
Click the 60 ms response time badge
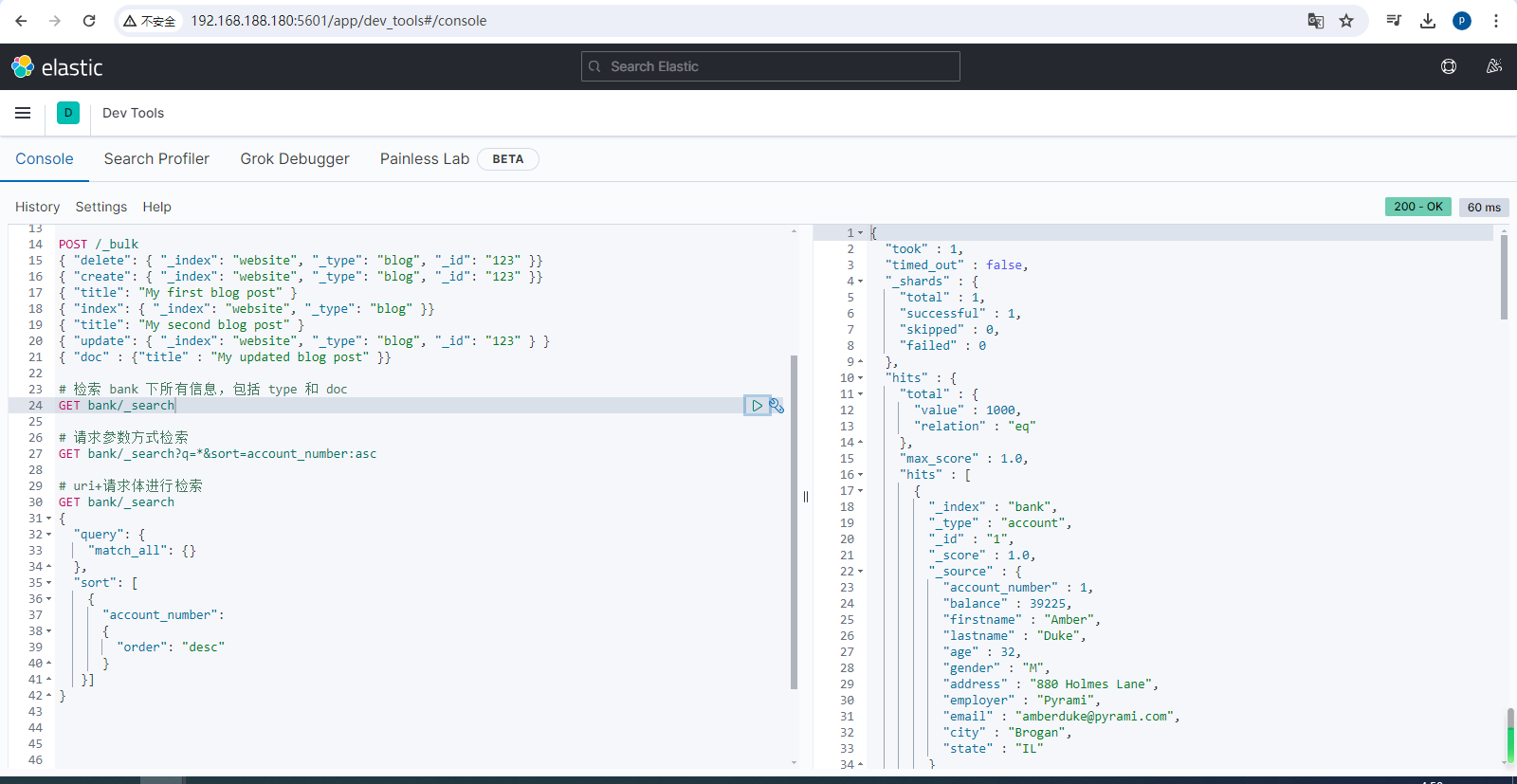click(x=1484, y=207)
